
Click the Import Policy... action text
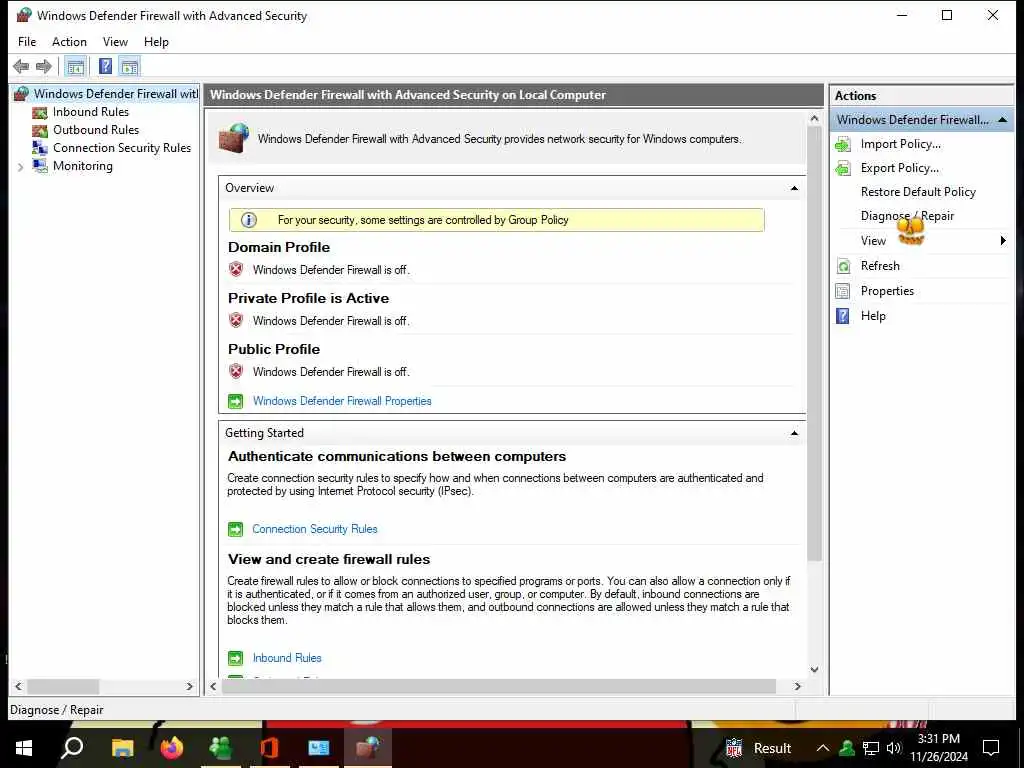[901, 144]
